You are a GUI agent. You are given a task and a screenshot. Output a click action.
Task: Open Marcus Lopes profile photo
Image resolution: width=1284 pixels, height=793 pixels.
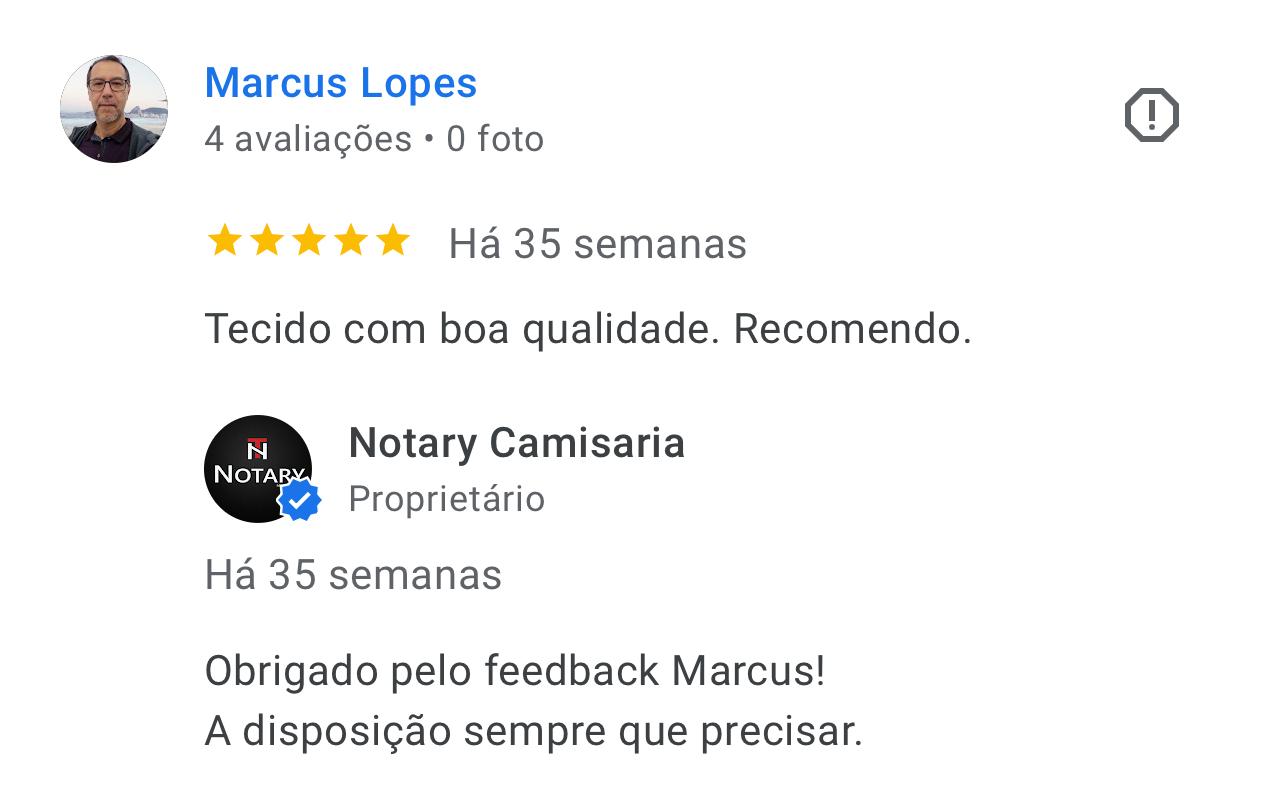tap(114, 109)
